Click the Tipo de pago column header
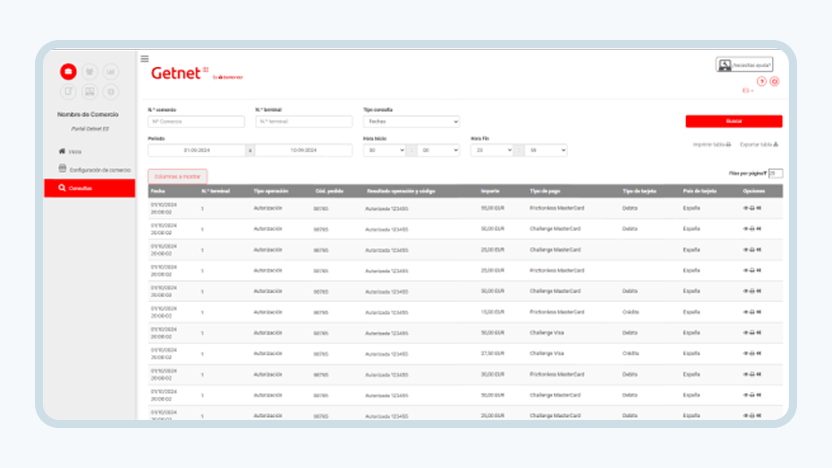The image size is (832, 468). click(x=545, y=191)
